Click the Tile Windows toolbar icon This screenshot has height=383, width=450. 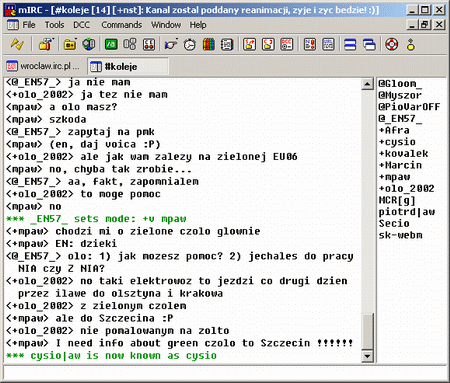350,44
